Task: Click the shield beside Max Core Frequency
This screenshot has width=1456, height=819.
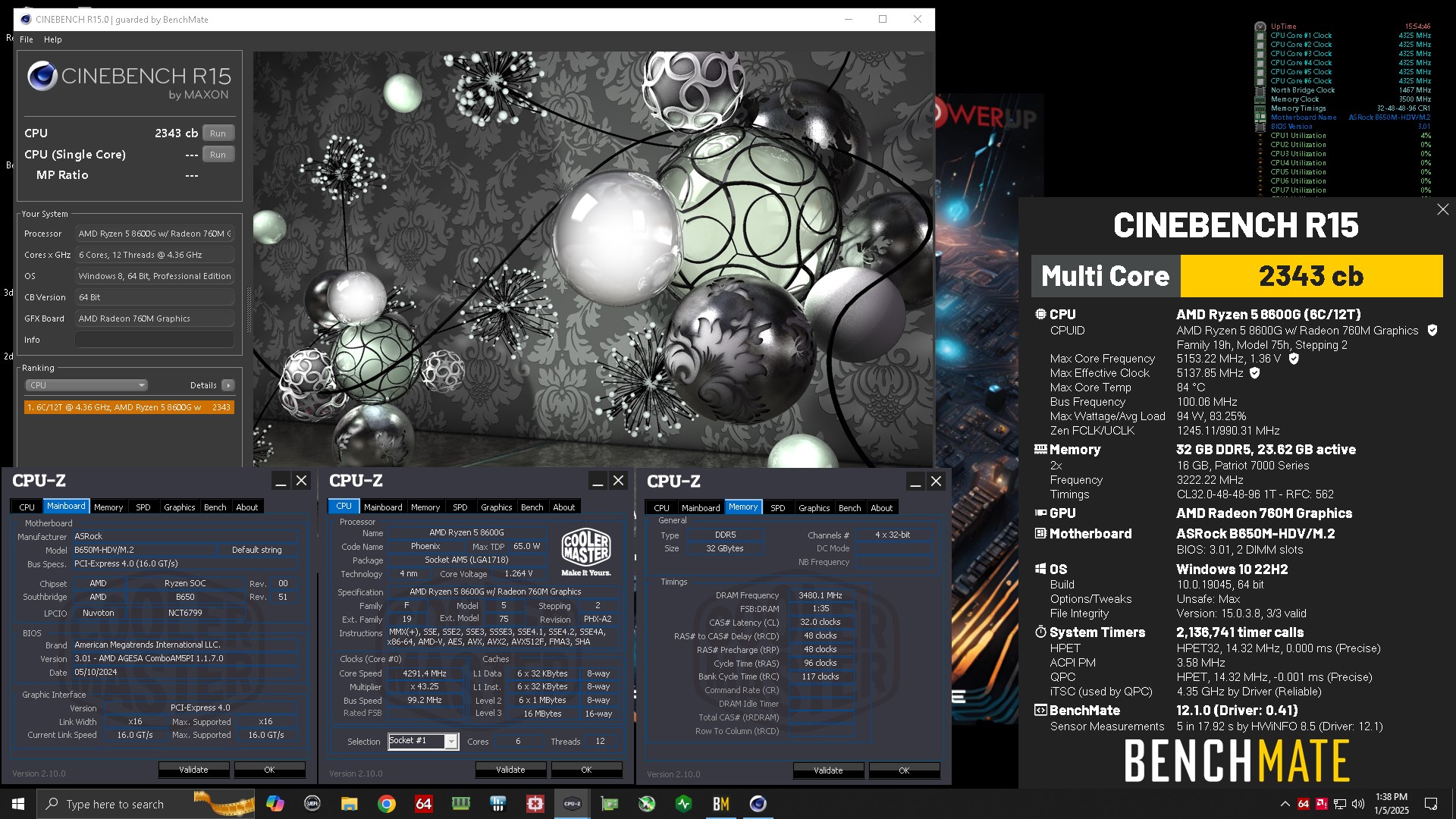Action: [x=1294, y=358]
